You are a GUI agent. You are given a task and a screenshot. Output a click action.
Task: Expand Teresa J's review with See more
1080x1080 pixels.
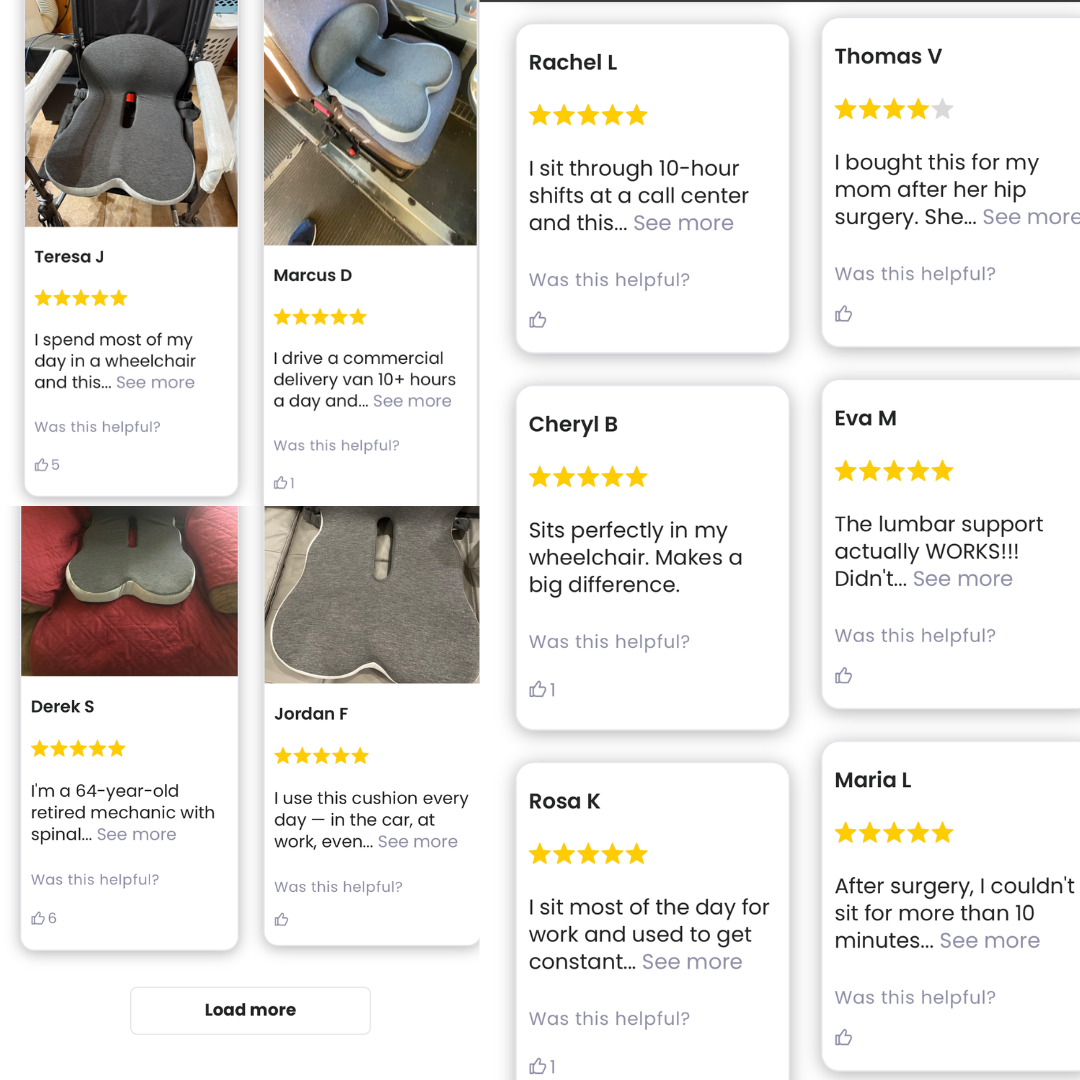(x=155, y=383)
